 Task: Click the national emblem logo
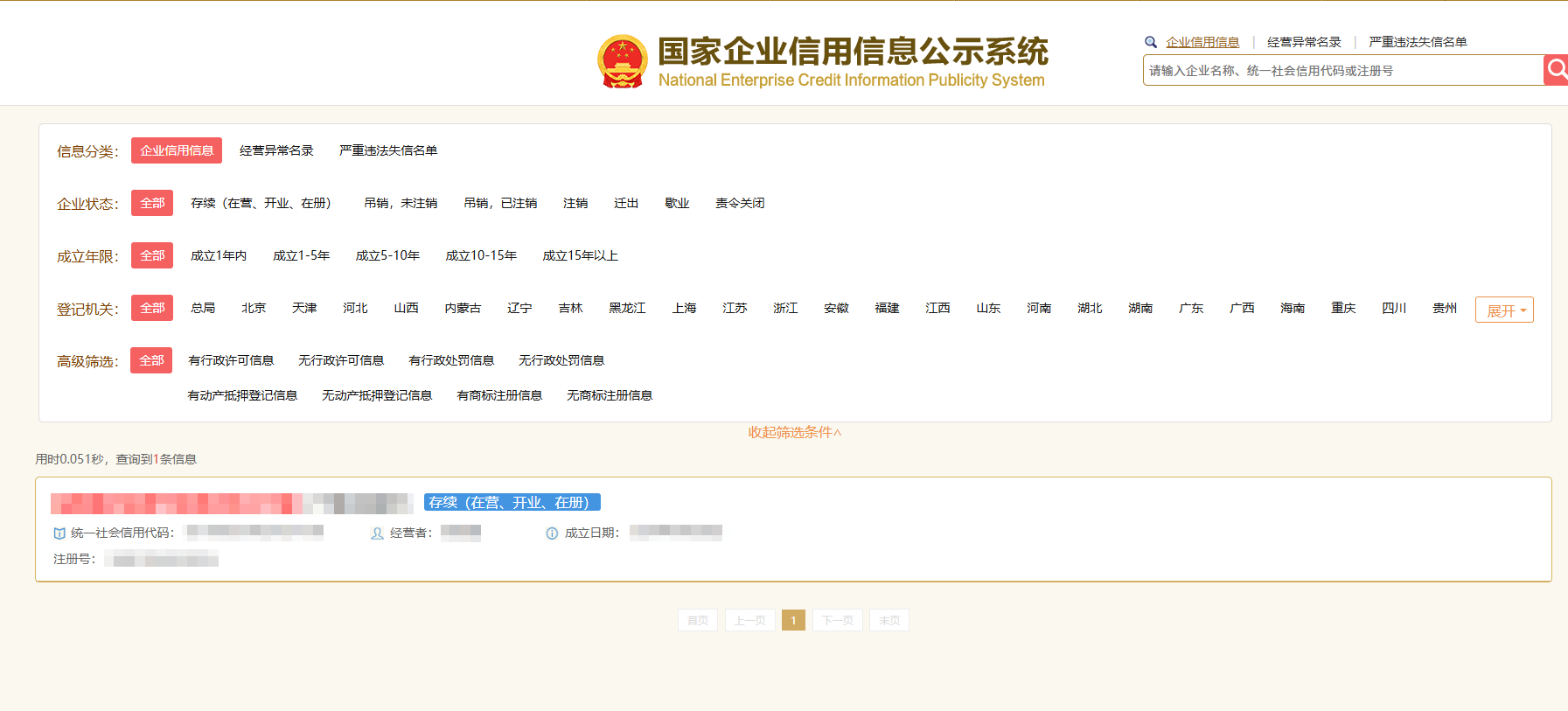pos(622,61)
